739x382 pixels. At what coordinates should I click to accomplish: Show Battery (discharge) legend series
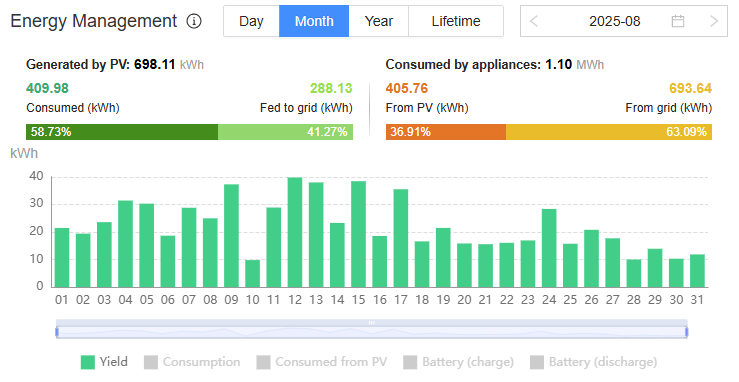593,362
